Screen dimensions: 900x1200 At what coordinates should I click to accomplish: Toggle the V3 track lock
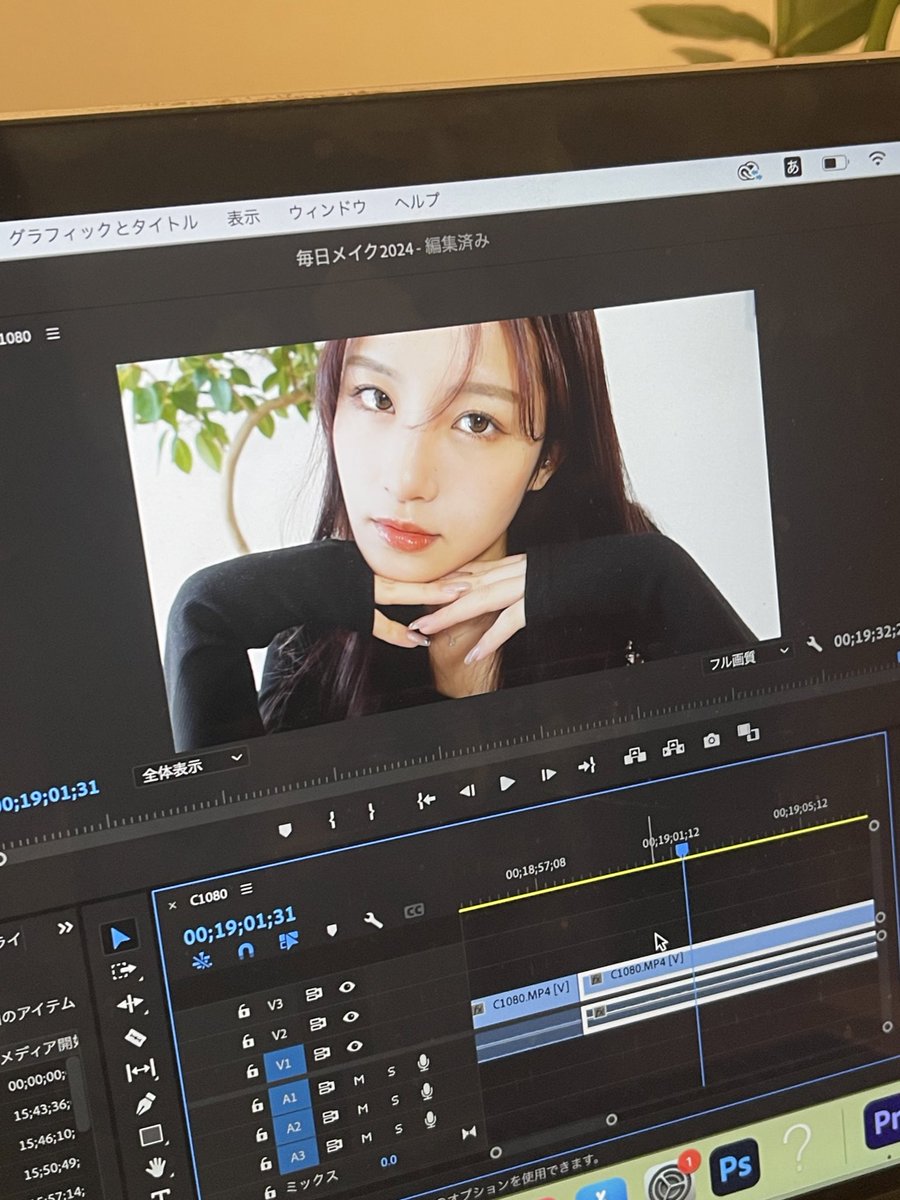pyautogui.click(x=243, y=1011)
